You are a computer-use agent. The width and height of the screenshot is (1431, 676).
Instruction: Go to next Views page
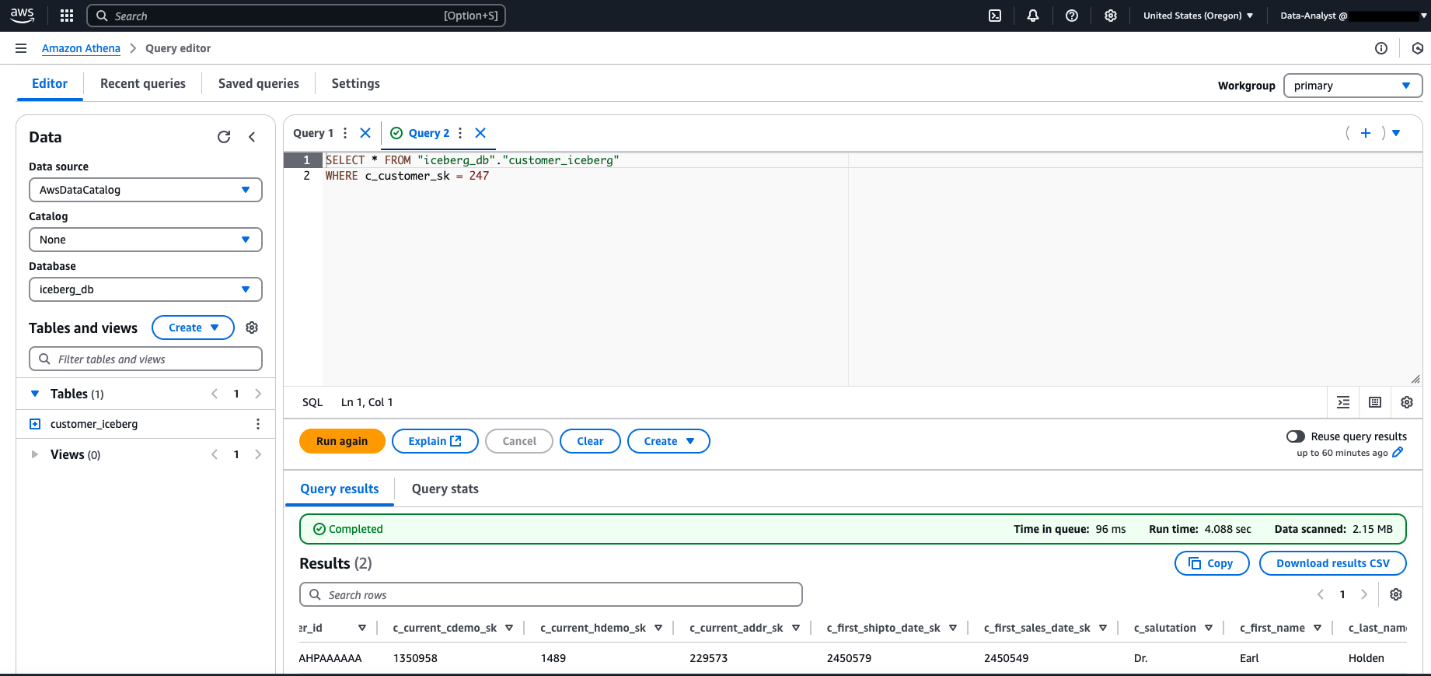tap(258, 454)
